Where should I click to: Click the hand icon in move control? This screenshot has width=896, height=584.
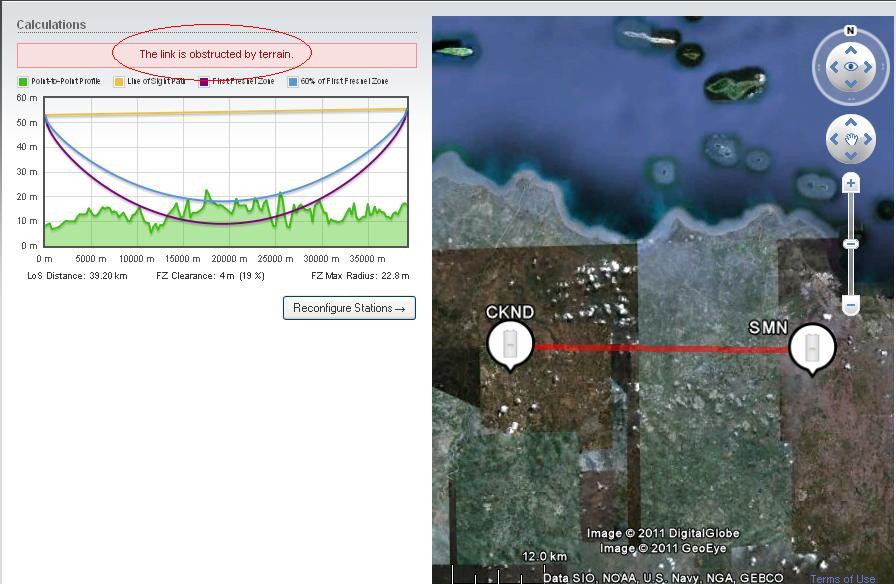(851, 139)
